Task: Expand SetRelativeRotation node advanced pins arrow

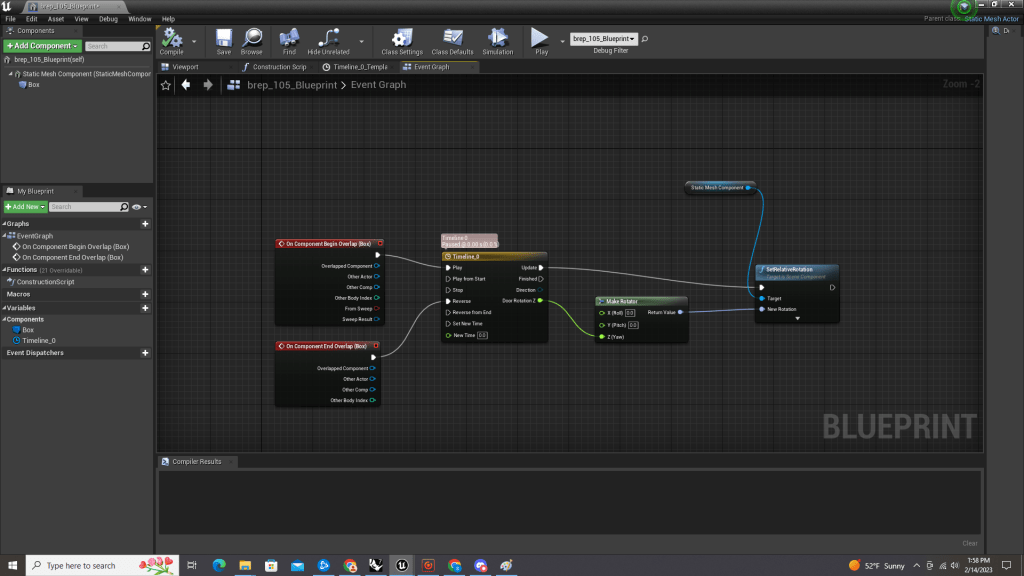Action: [797, 318]
